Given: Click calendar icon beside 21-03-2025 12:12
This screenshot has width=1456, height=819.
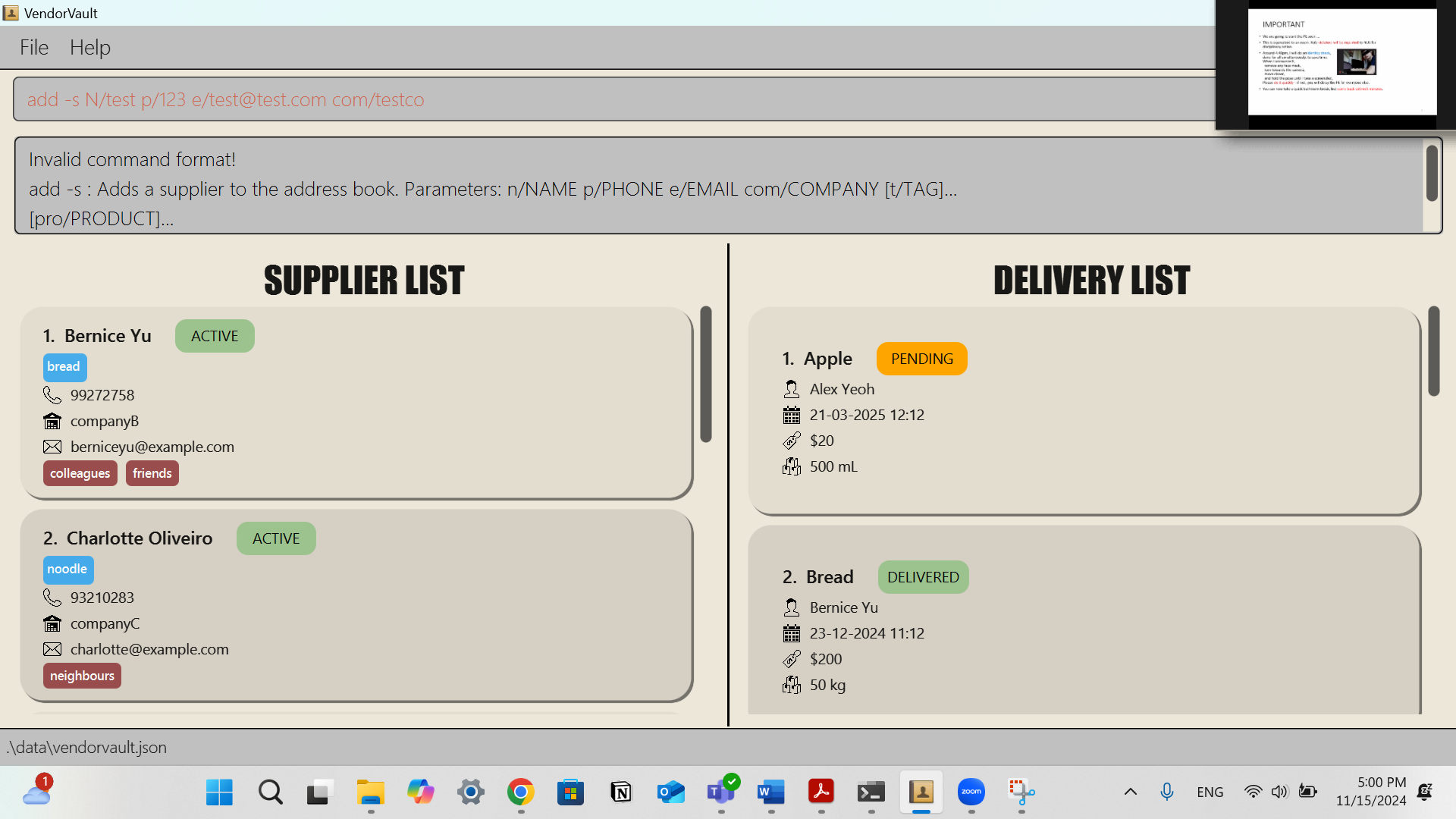Looking at the screenshot, I should coord(791,415).
